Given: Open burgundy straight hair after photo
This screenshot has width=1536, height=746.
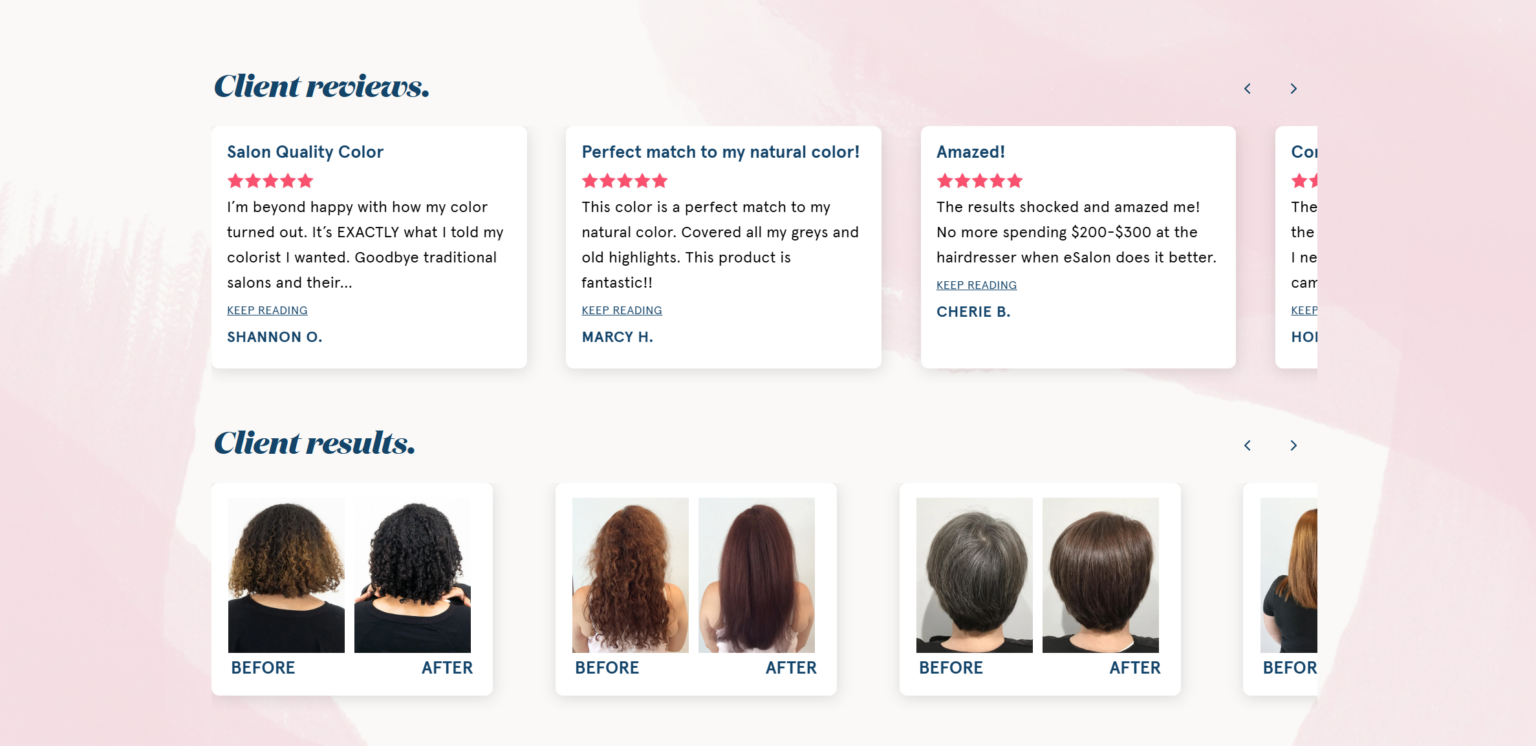Looking at the screenshot, I should point(756,575).
